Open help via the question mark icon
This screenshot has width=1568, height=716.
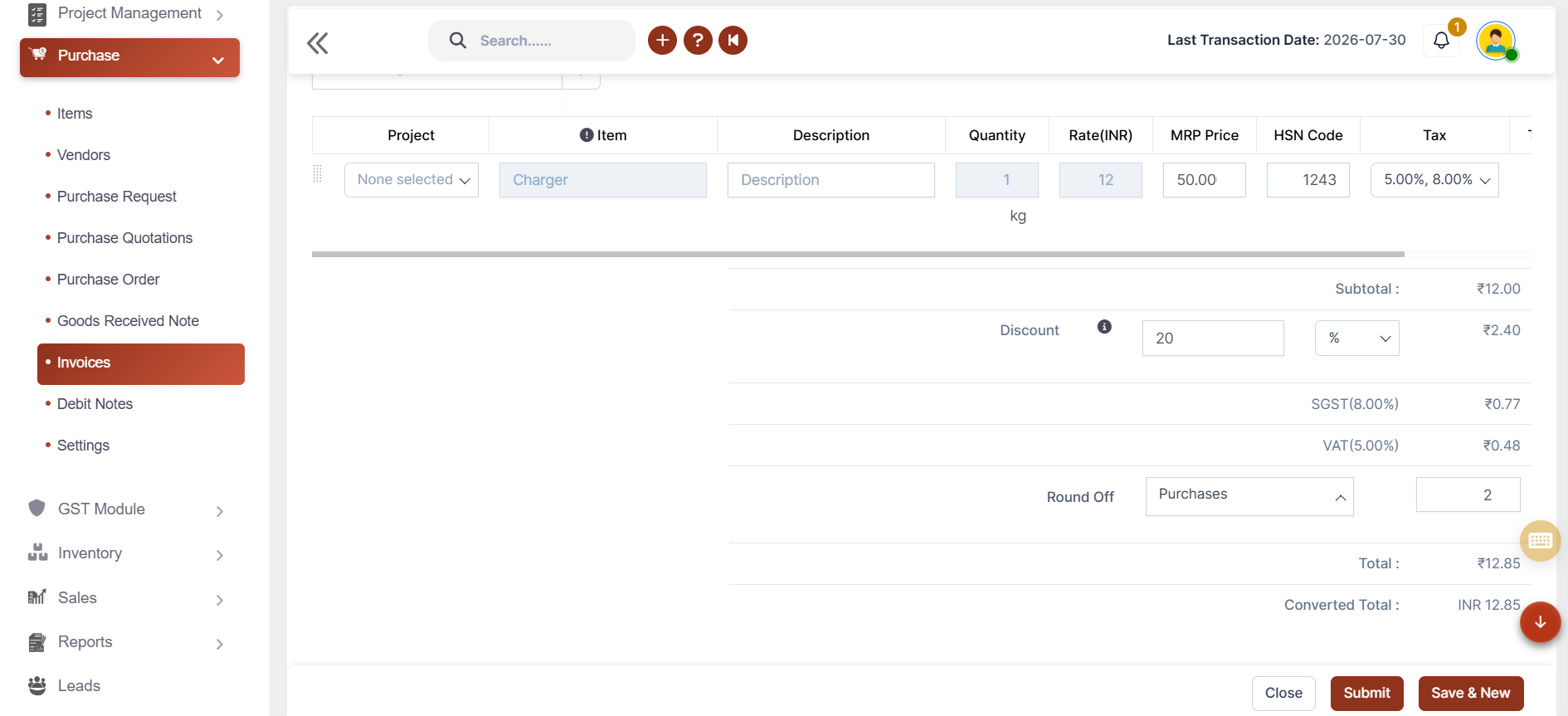click(x=698, y=40)
